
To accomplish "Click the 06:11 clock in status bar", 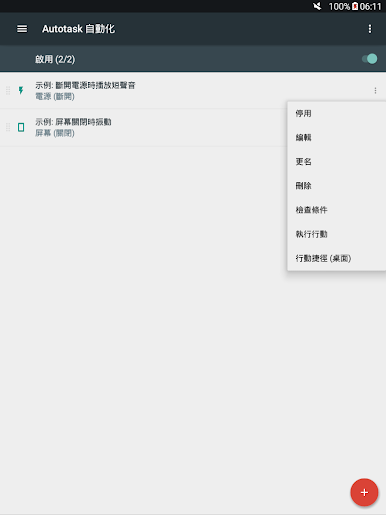I will [370, 6].
